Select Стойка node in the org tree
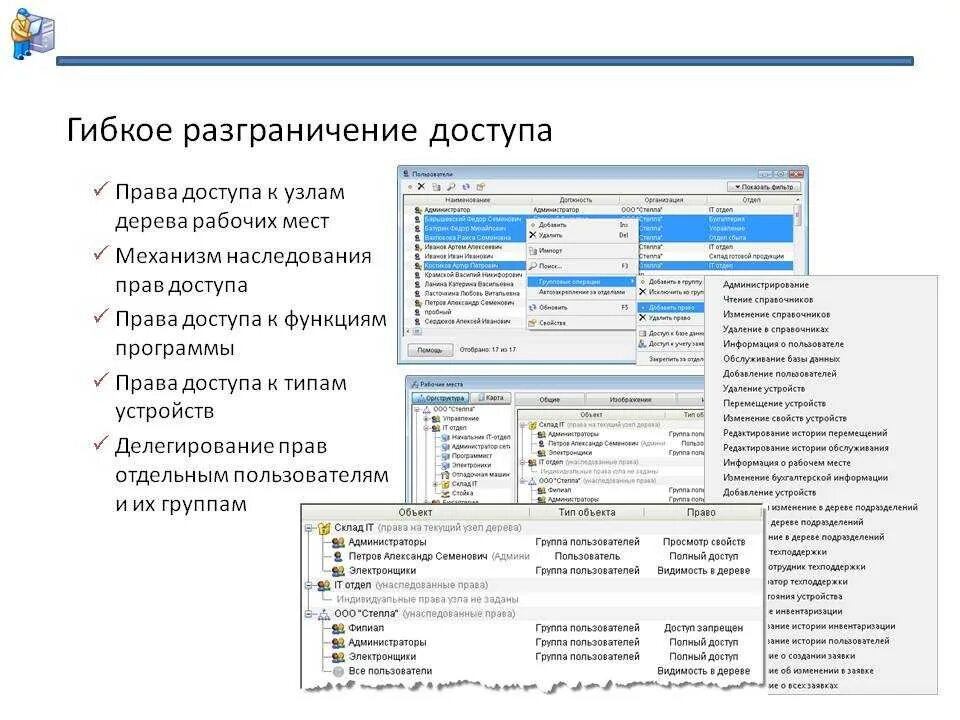The image size is (960, 720). point(462,493)
